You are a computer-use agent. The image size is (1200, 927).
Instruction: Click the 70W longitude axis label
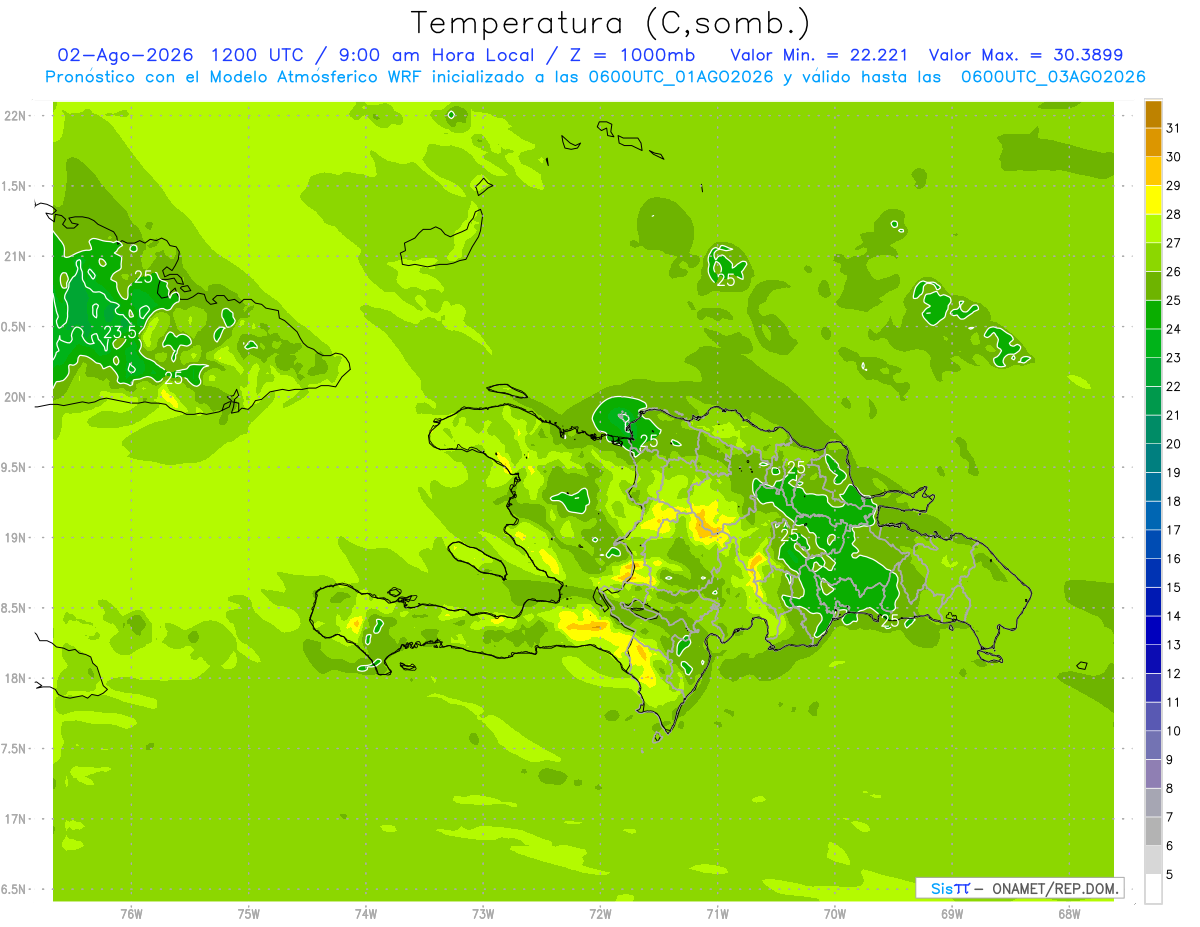835,914
